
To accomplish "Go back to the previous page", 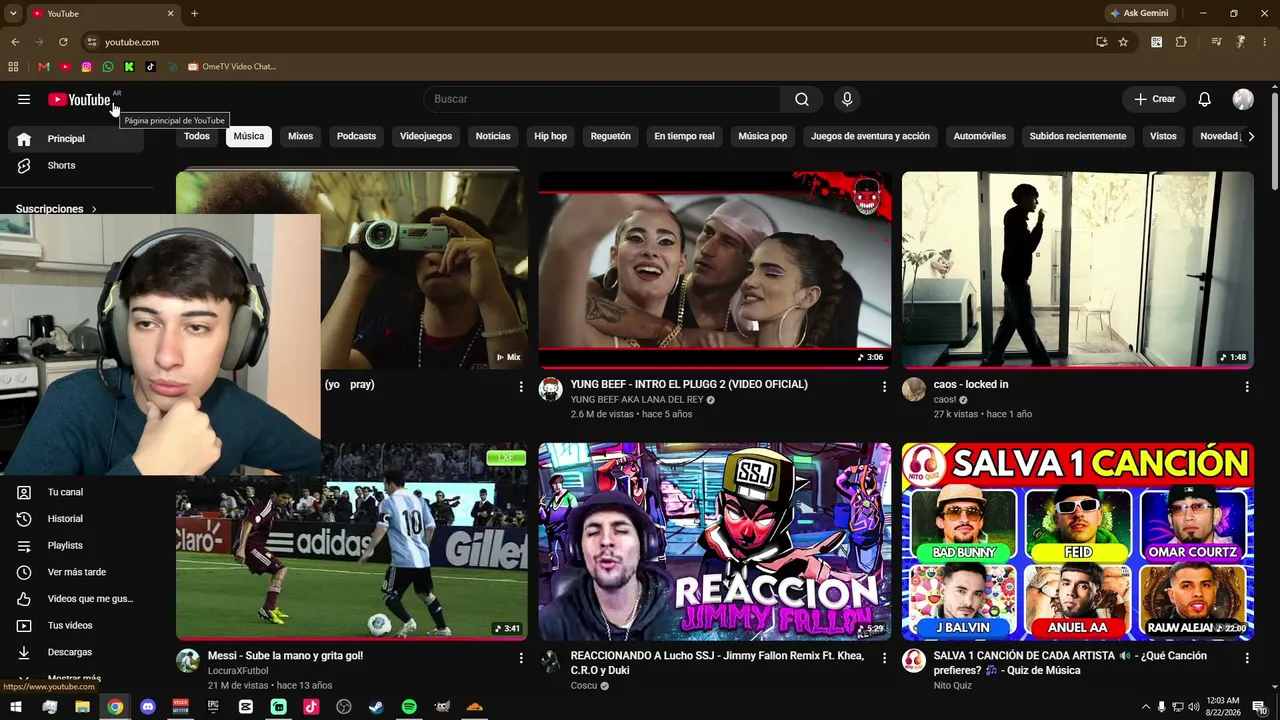I will pyautogui.click(x=15, y=42).
